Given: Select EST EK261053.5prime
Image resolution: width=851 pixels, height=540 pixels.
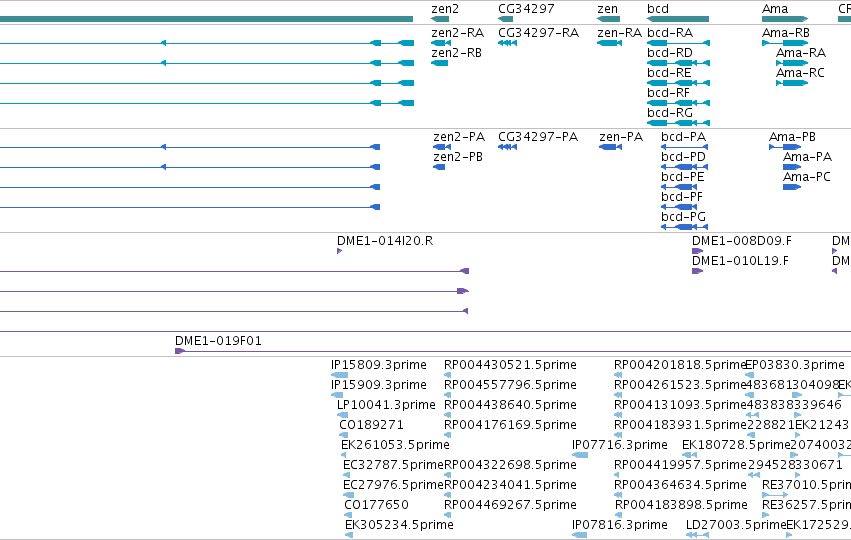Looking at the screenshot, I should click(x=395, y=446).
